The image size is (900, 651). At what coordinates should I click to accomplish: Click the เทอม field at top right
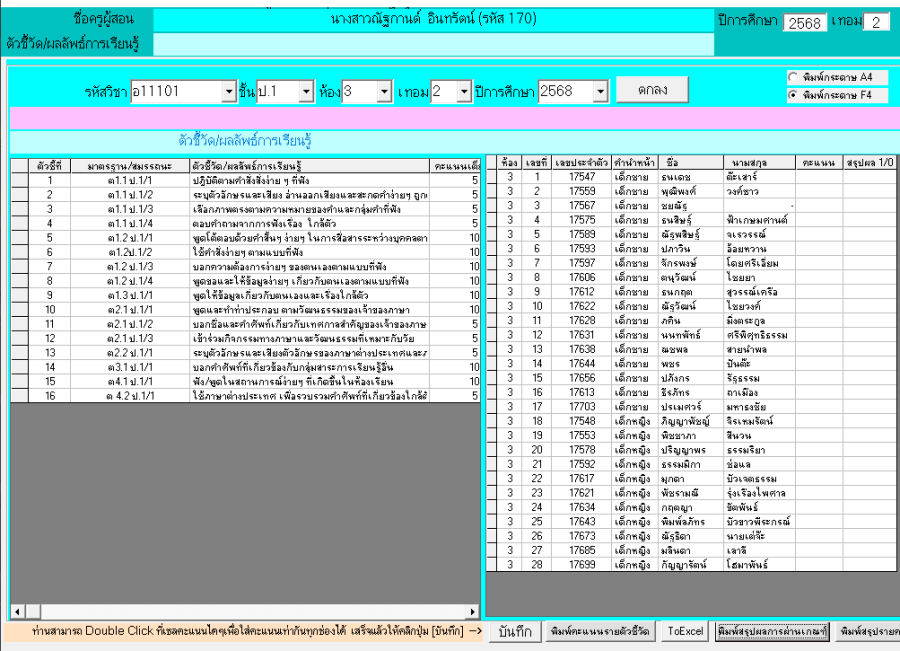click(x=876, y=23)
